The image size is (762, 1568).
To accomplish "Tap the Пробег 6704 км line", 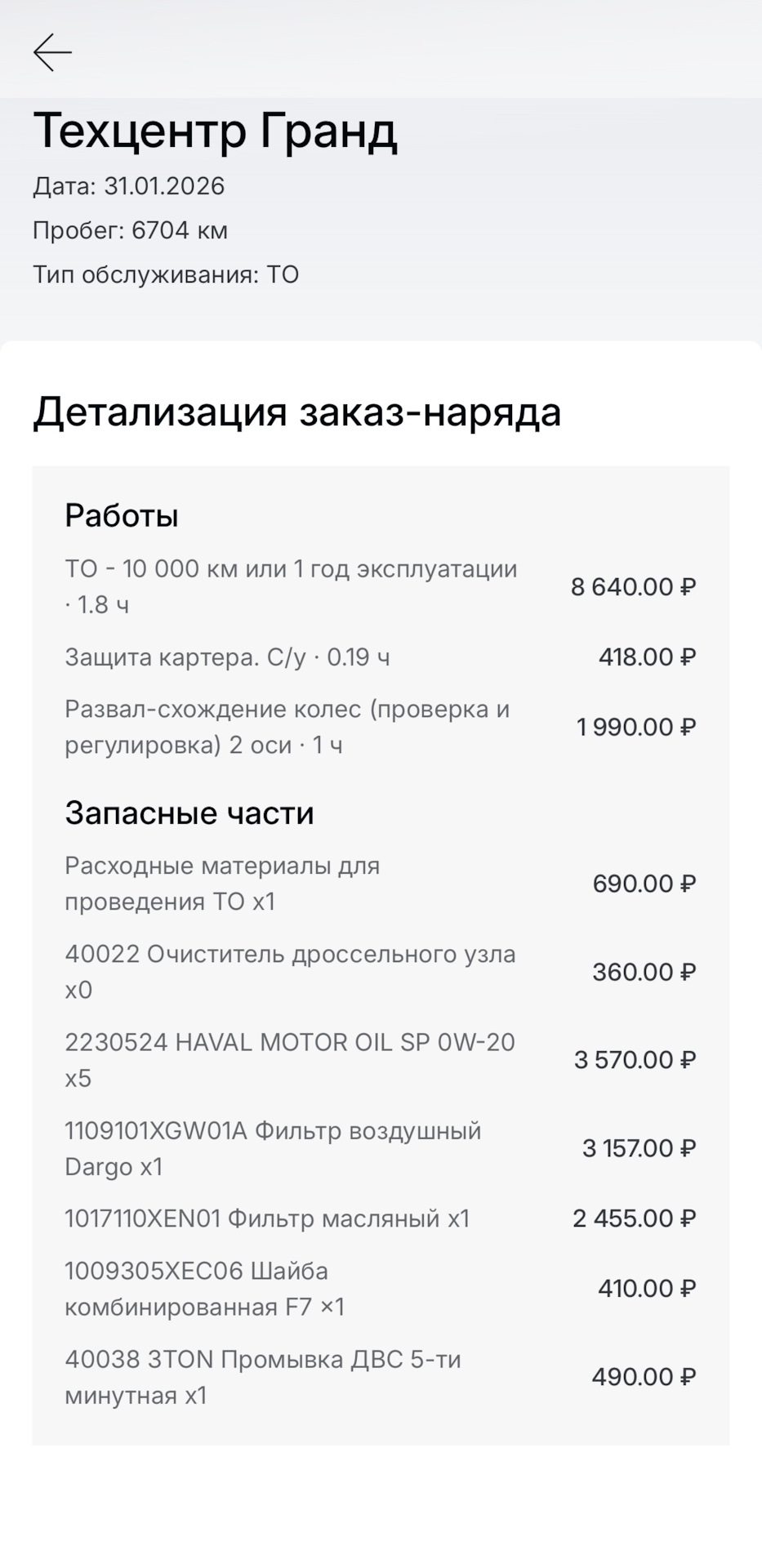I will [x=131, y=230].
